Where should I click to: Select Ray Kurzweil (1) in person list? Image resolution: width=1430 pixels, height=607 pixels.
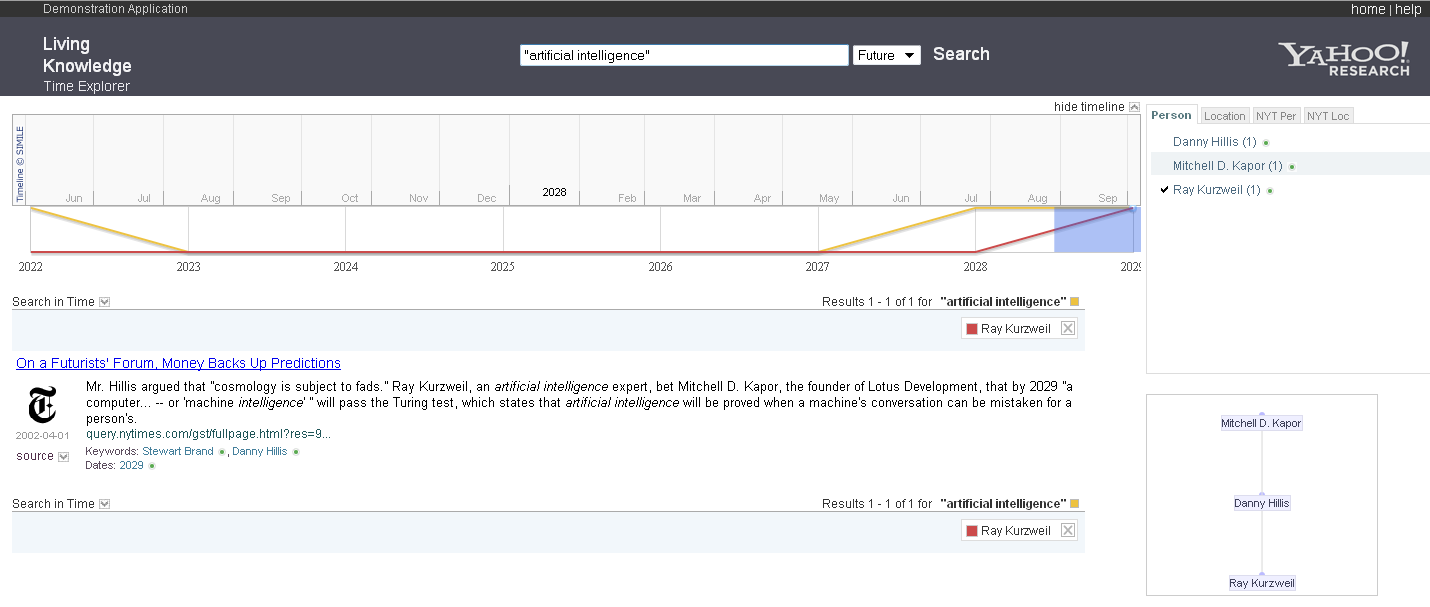(x=1216, y=190)
